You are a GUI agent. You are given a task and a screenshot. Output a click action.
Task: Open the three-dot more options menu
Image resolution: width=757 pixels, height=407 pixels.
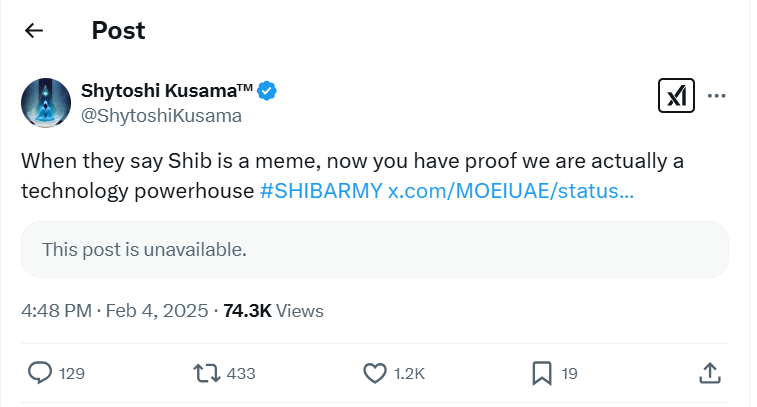click(x=716, y=96)
